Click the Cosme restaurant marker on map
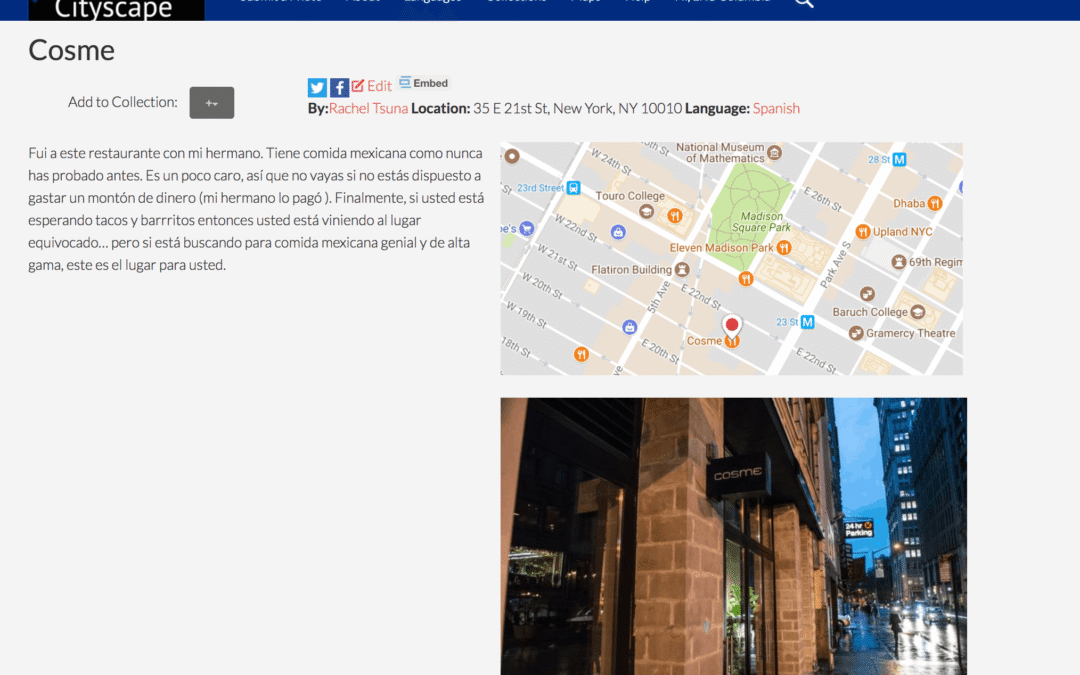 [x=732, y=342]
